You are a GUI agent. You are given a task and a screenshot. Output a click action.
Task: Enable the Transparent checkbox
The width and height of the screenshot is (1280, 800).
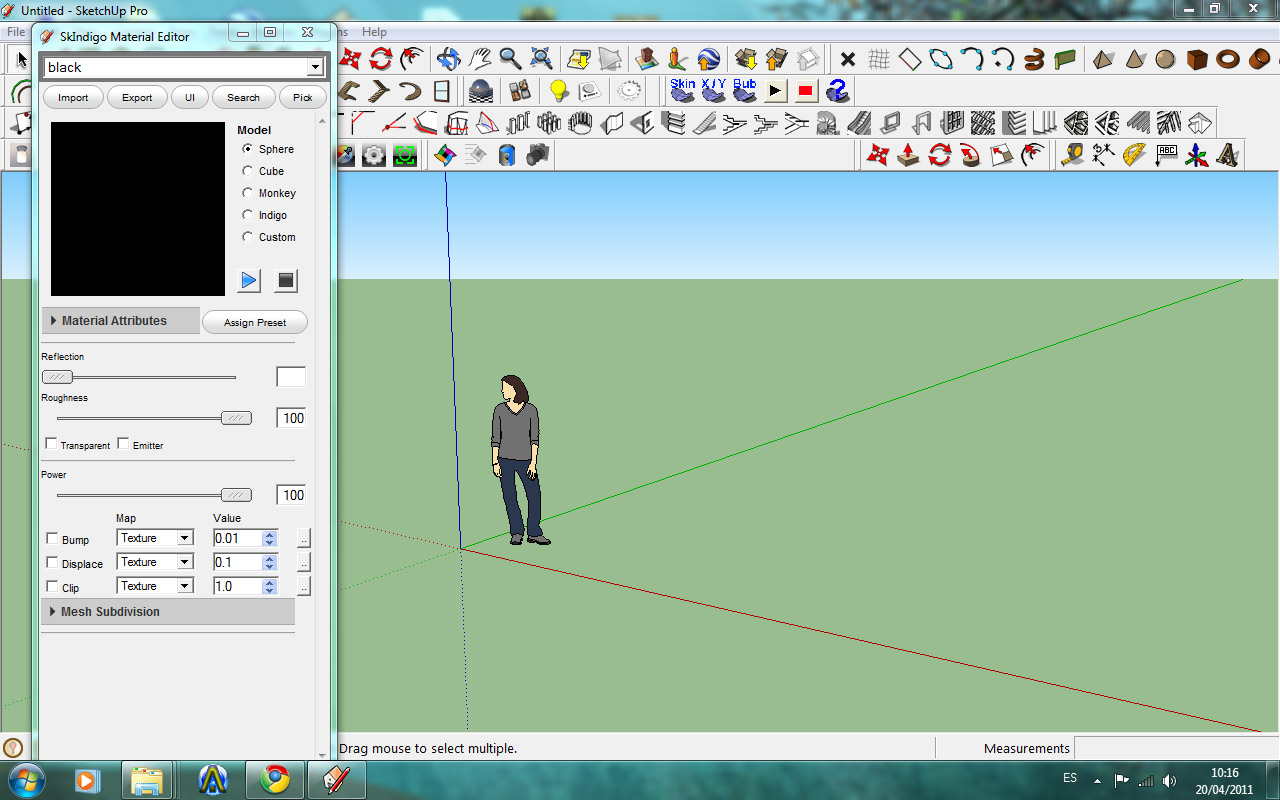tap(51, 443)
